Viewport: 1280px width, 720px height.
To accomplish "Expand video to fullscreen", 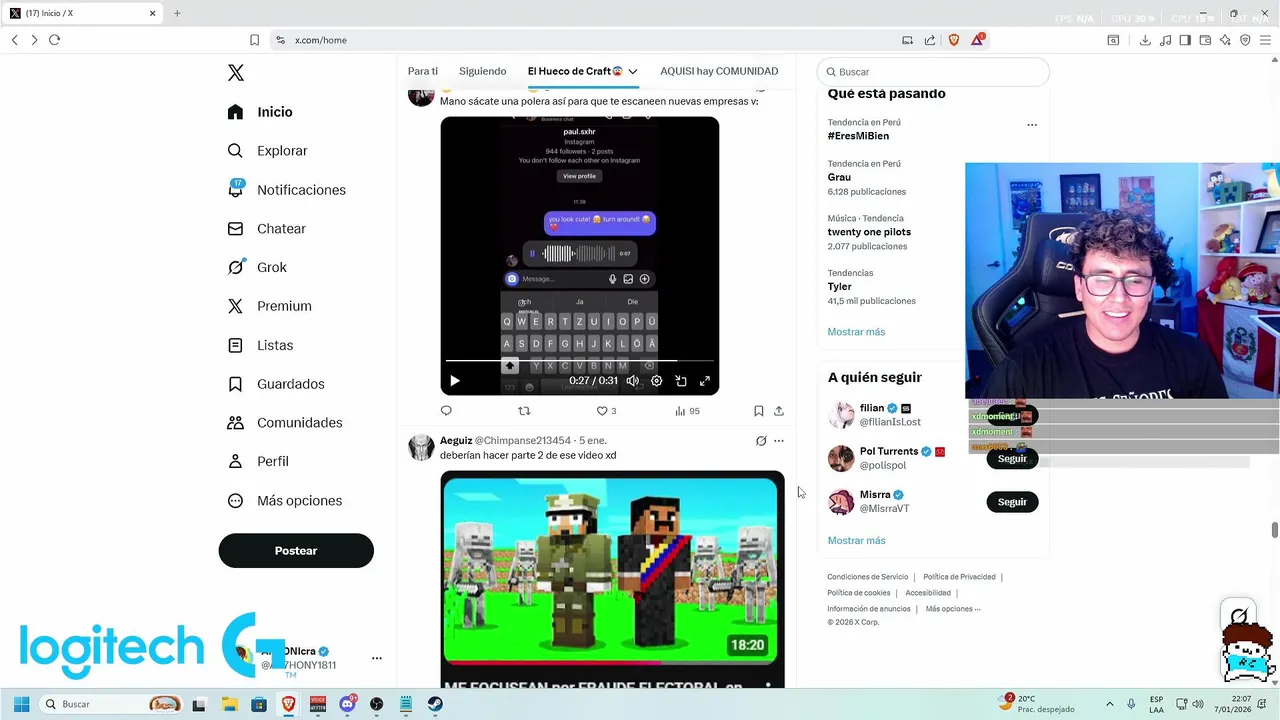I will 705,381.
